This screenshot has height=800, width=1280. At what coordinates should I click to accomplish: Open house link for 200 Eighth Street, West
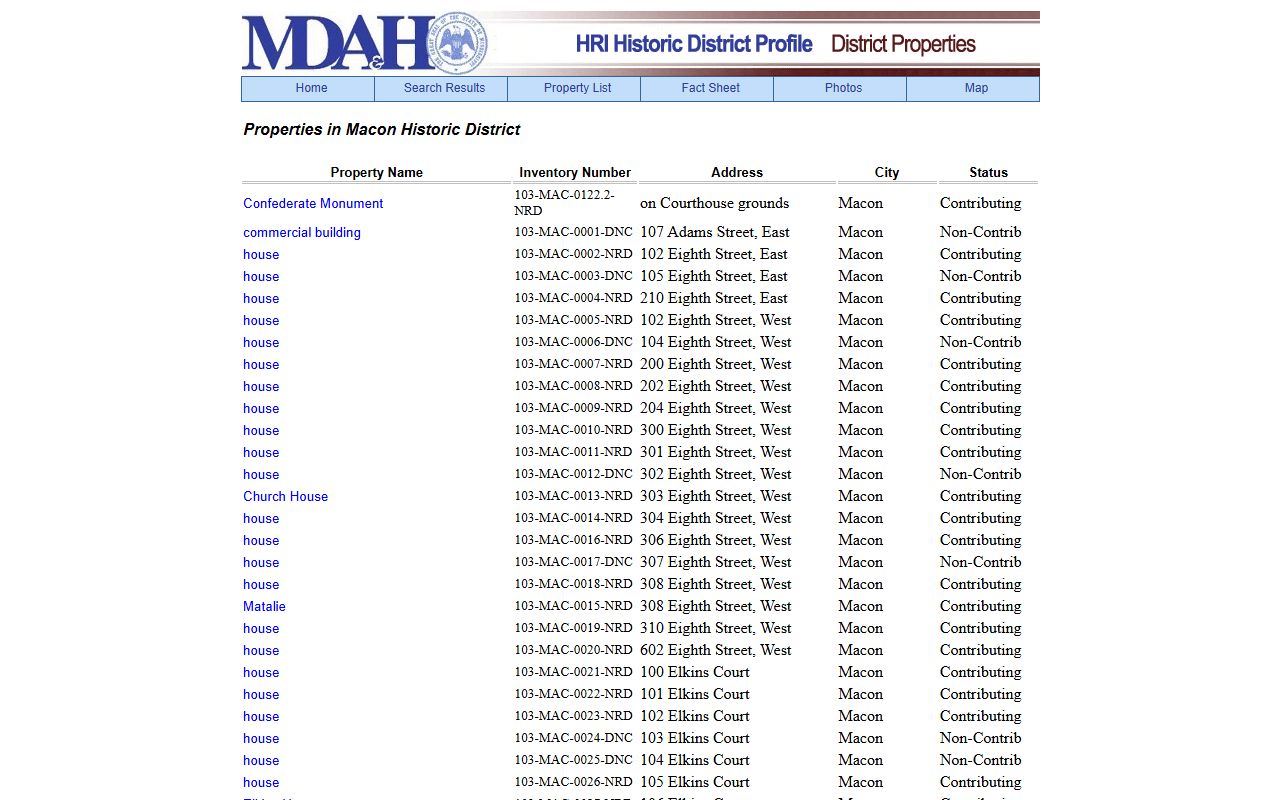pyautogui.click(x=261, y=364)
